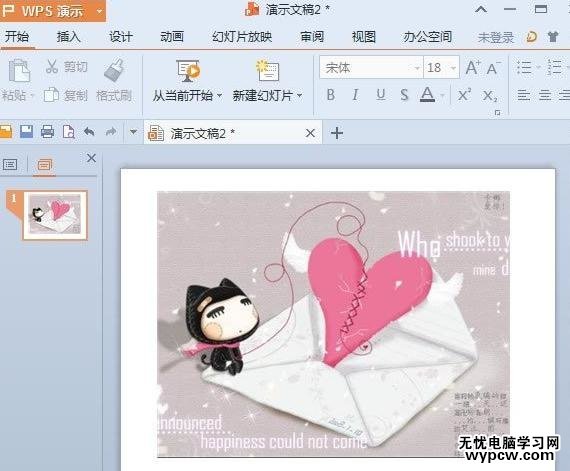Click the shirt skin icon
Image resolution: width=570 pixels, height=471 pixels.
553,37
